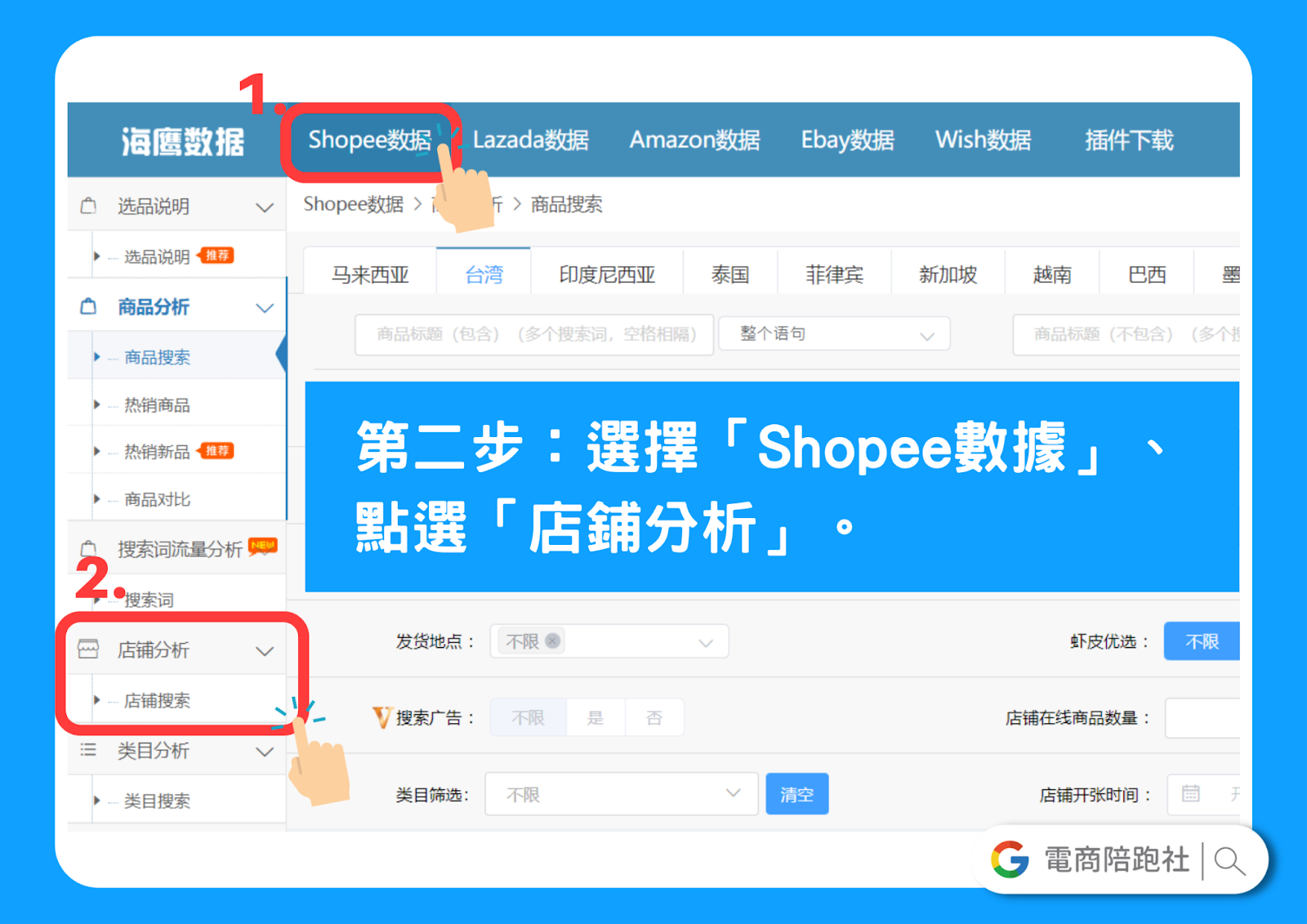Set 搜索广告 to 不限
This screenshot has width=1307, height=924.
pos(528,718)
